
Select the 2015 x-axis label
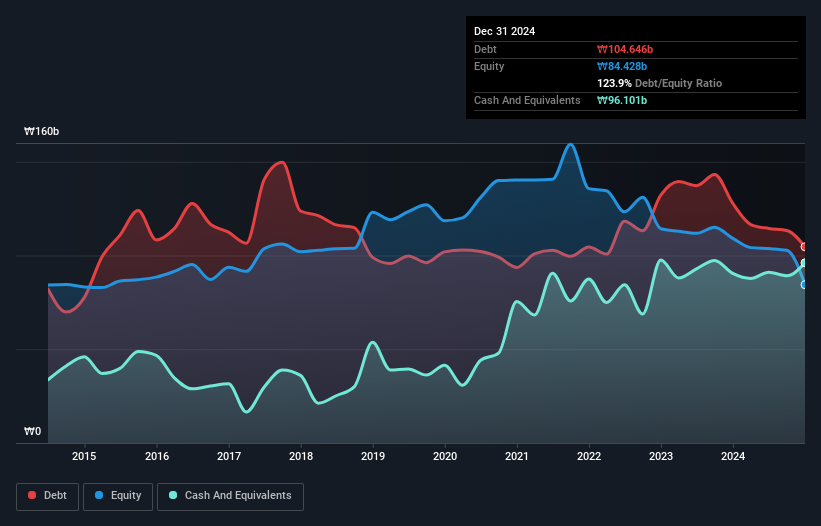[x=84, y=456]
